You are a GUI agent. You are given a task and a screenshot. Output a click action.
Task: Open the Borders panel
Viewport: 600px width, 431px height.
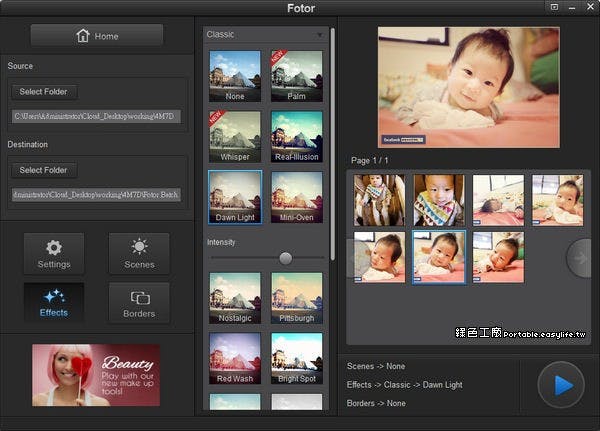coord(139,302)
